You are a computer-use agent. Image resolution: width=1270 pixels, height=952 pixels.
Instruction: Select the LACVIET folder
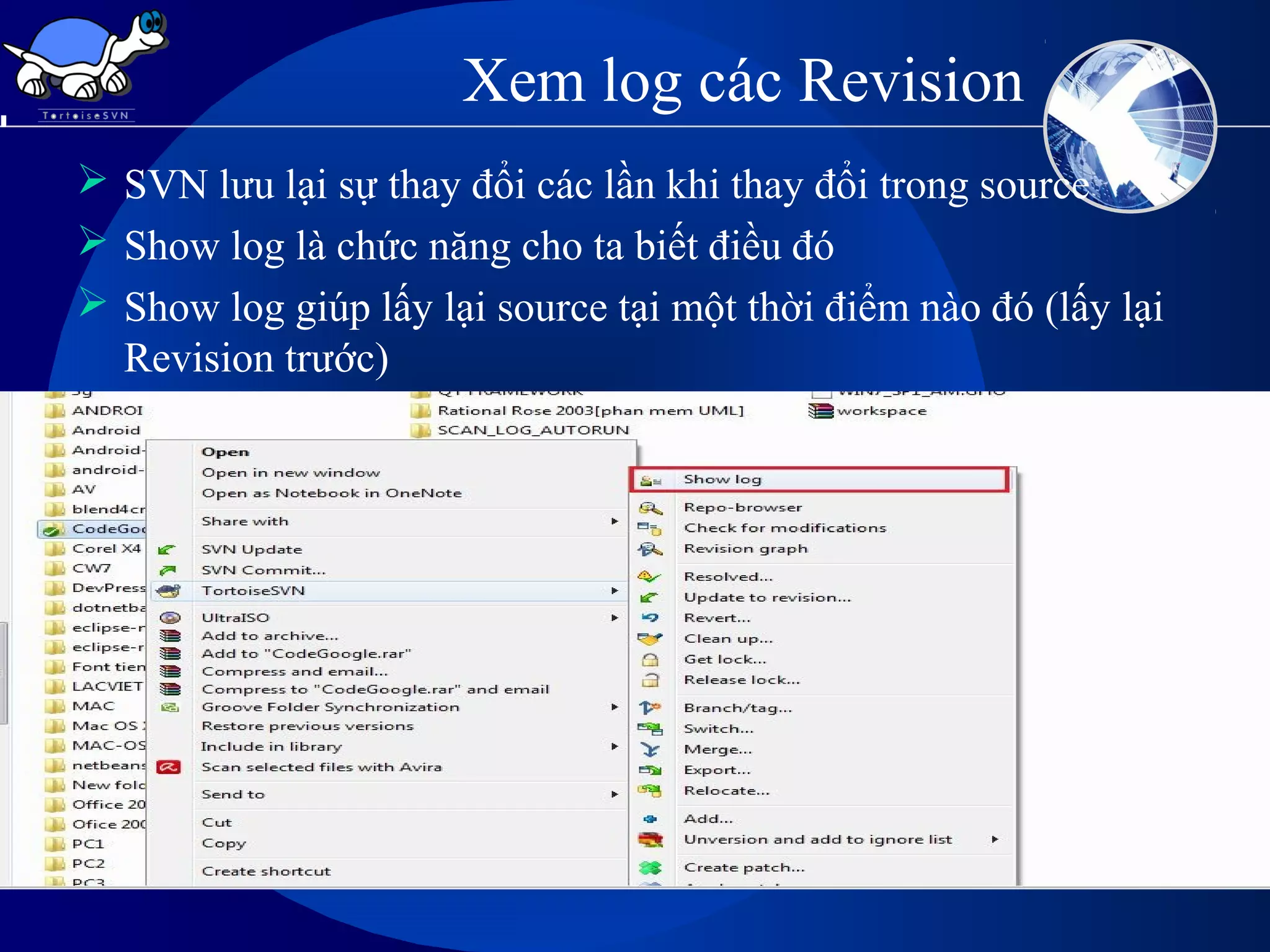(x=94, y=687)
